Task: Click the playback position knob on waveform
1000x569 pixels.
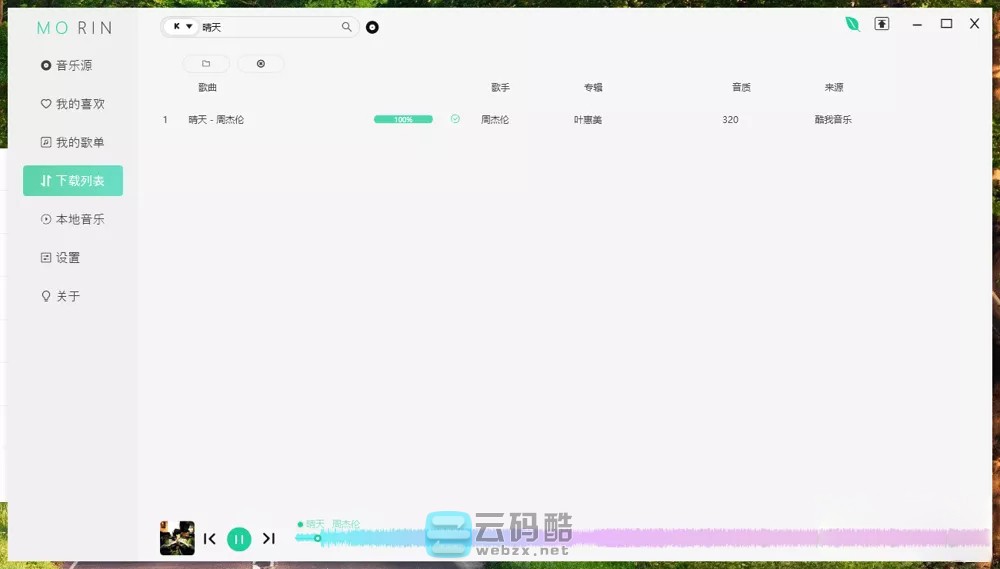Action: [318, 538]
